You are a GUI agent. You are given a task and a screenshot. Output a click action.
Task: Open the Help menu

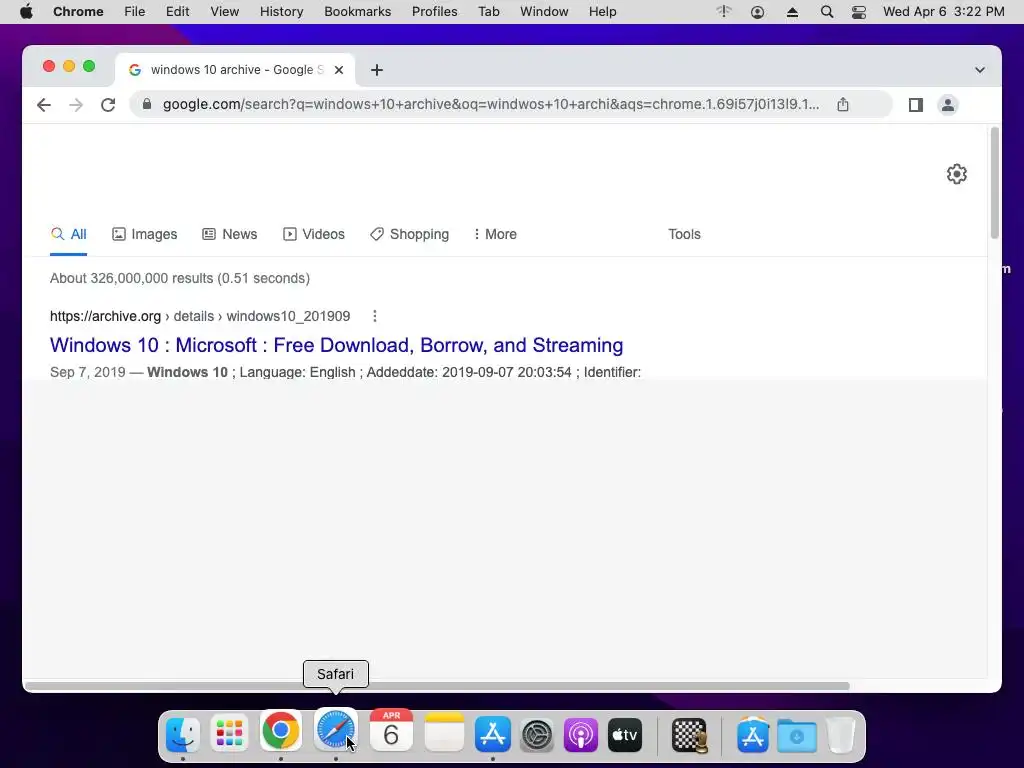tap(602, 12)
